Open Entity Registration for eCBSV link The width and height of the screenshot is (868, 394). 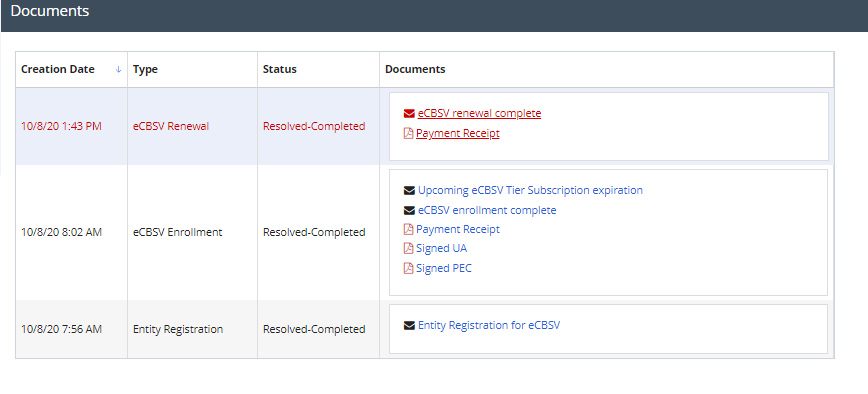coord(489,325)
